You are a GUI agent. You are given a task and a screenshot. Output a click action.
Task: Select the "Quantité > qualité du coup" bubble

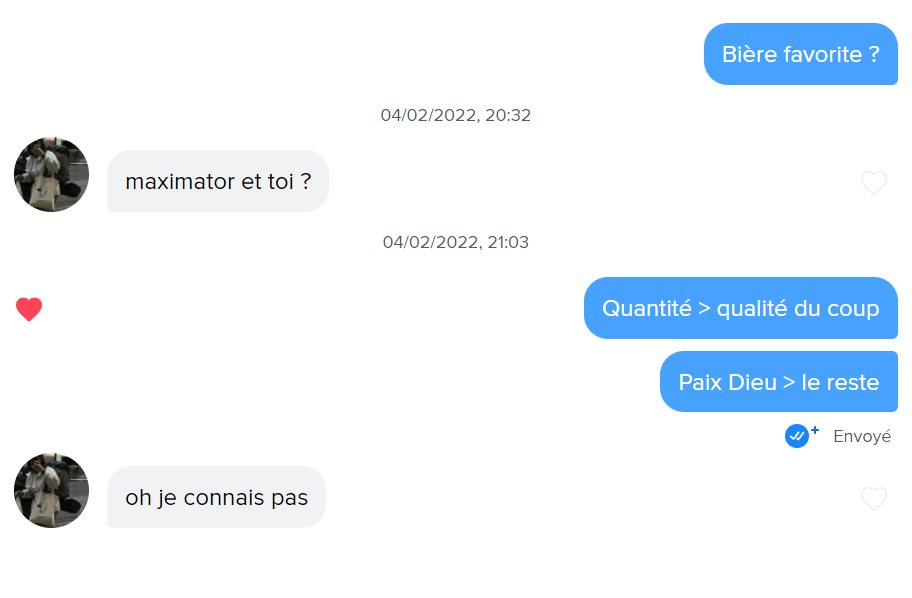tap(740, 308)
